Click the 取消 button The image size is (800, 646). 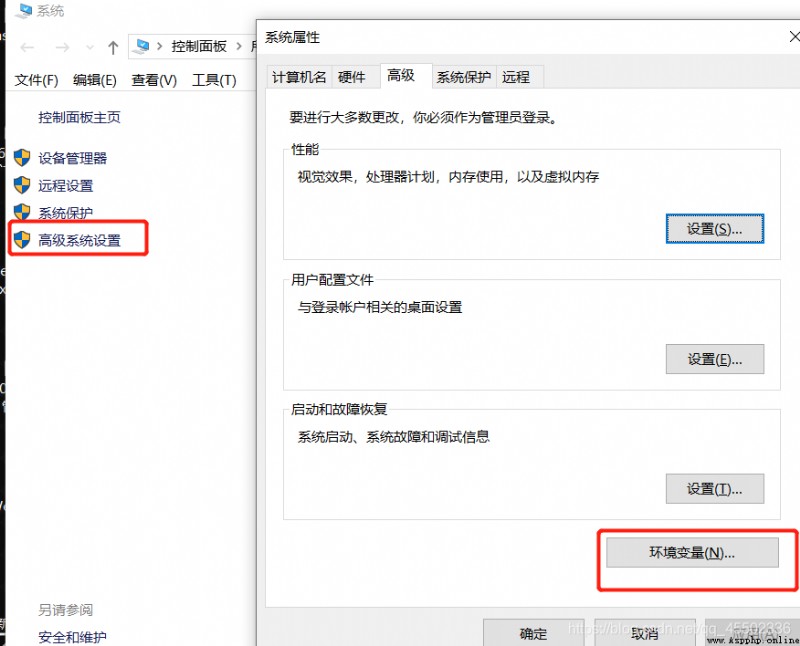[x=644, y=633]
